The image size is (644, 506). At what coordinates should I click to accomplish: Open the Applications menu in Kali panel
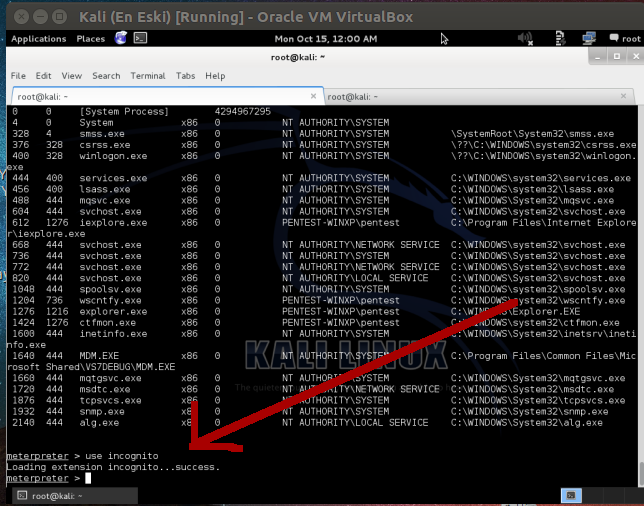39,39
